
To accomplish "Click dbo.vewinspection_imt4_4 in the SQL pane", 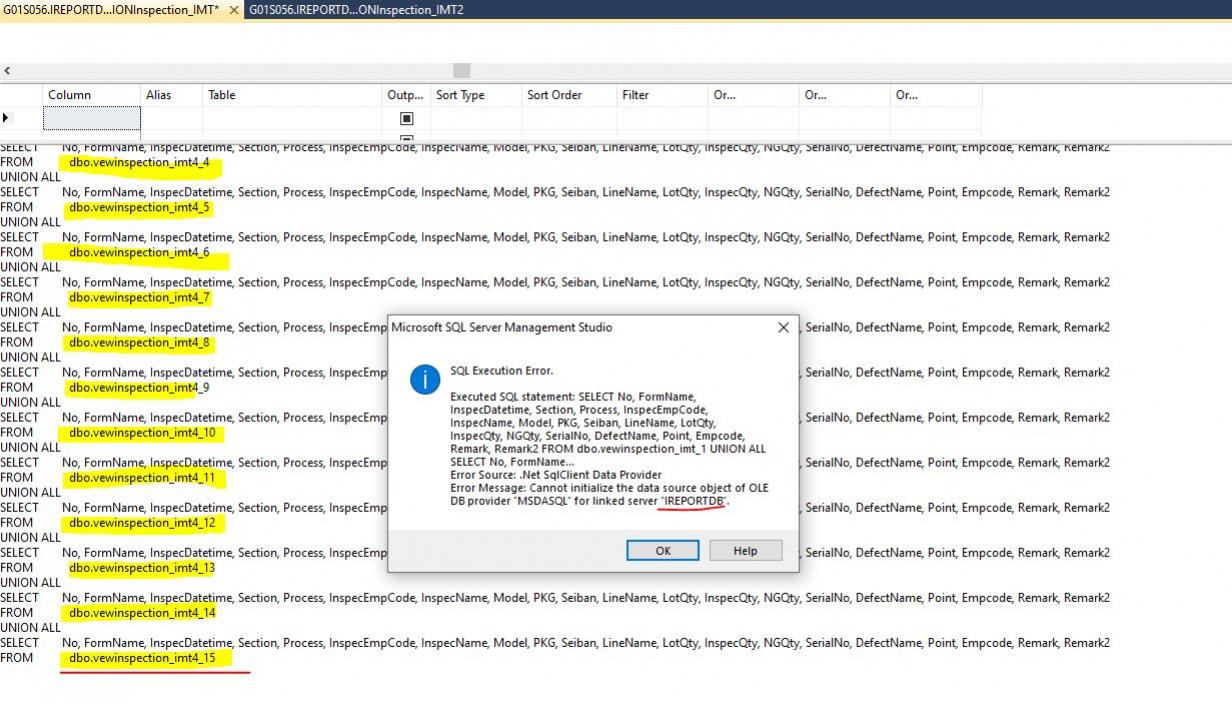I will [x=139, y=162].
